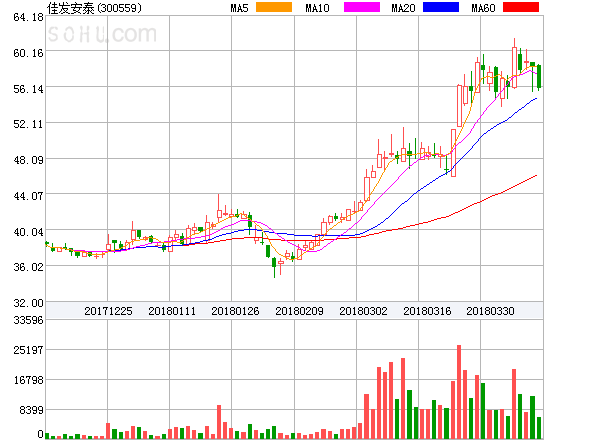Click the 8399 volume axis label
The height and width of the screenshot is (440, 600).
click(x=31, y=410)
